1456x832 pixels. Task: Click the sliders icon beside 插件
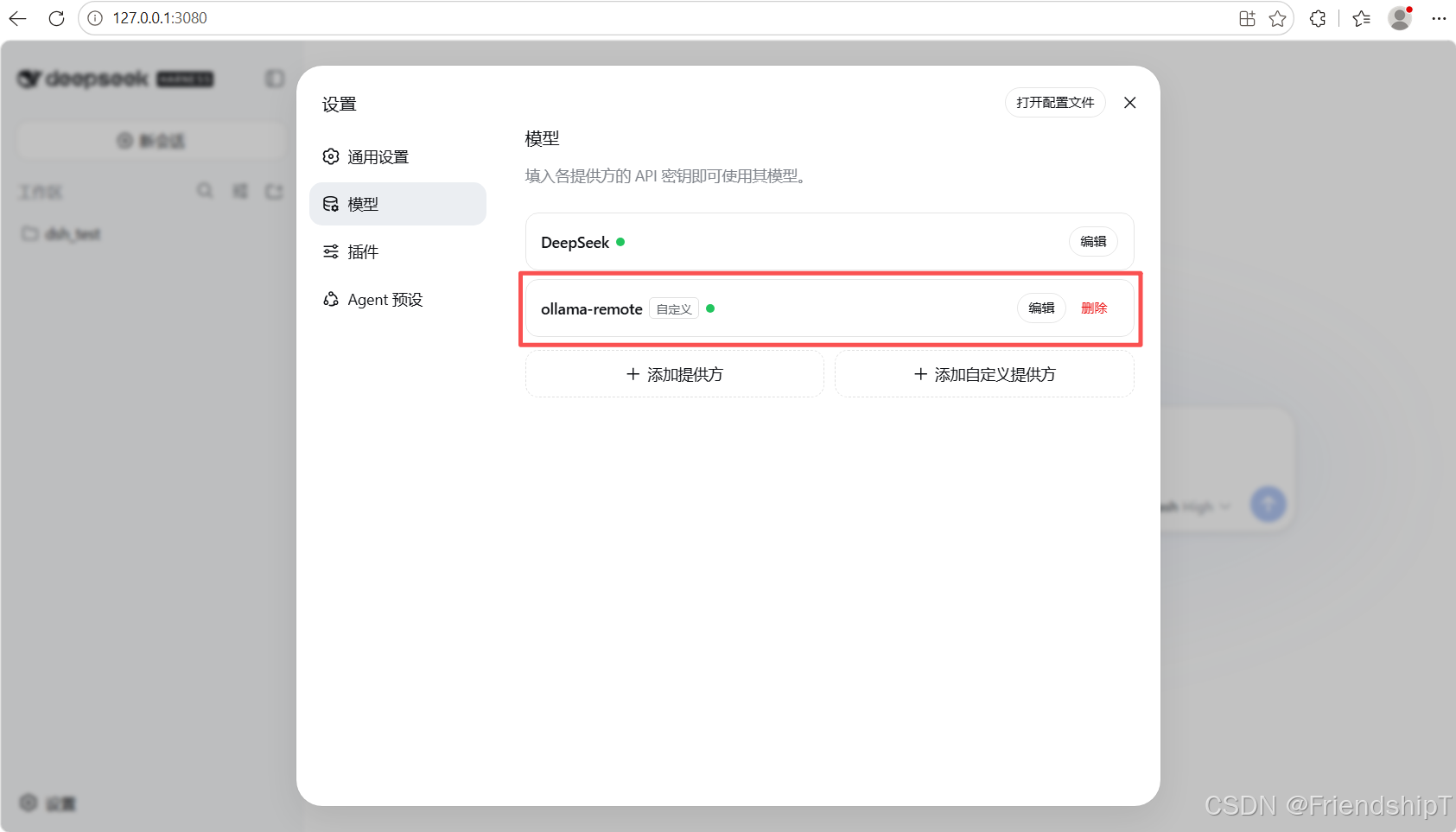tap(331, 251)
